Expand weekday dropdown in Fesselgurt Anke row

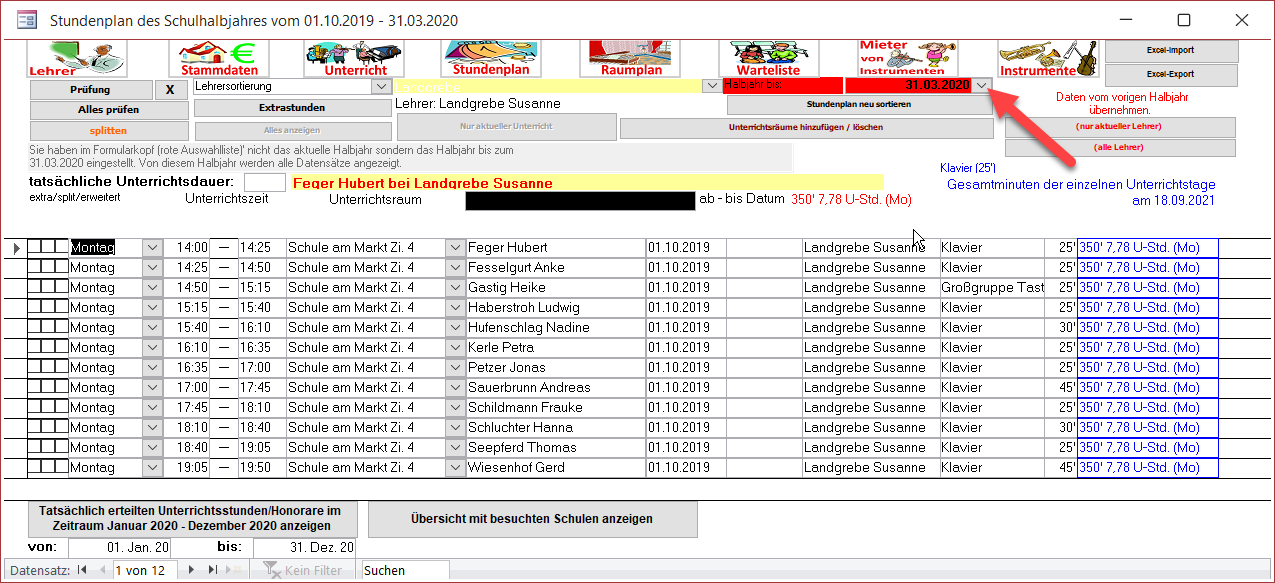pos(152,268)
